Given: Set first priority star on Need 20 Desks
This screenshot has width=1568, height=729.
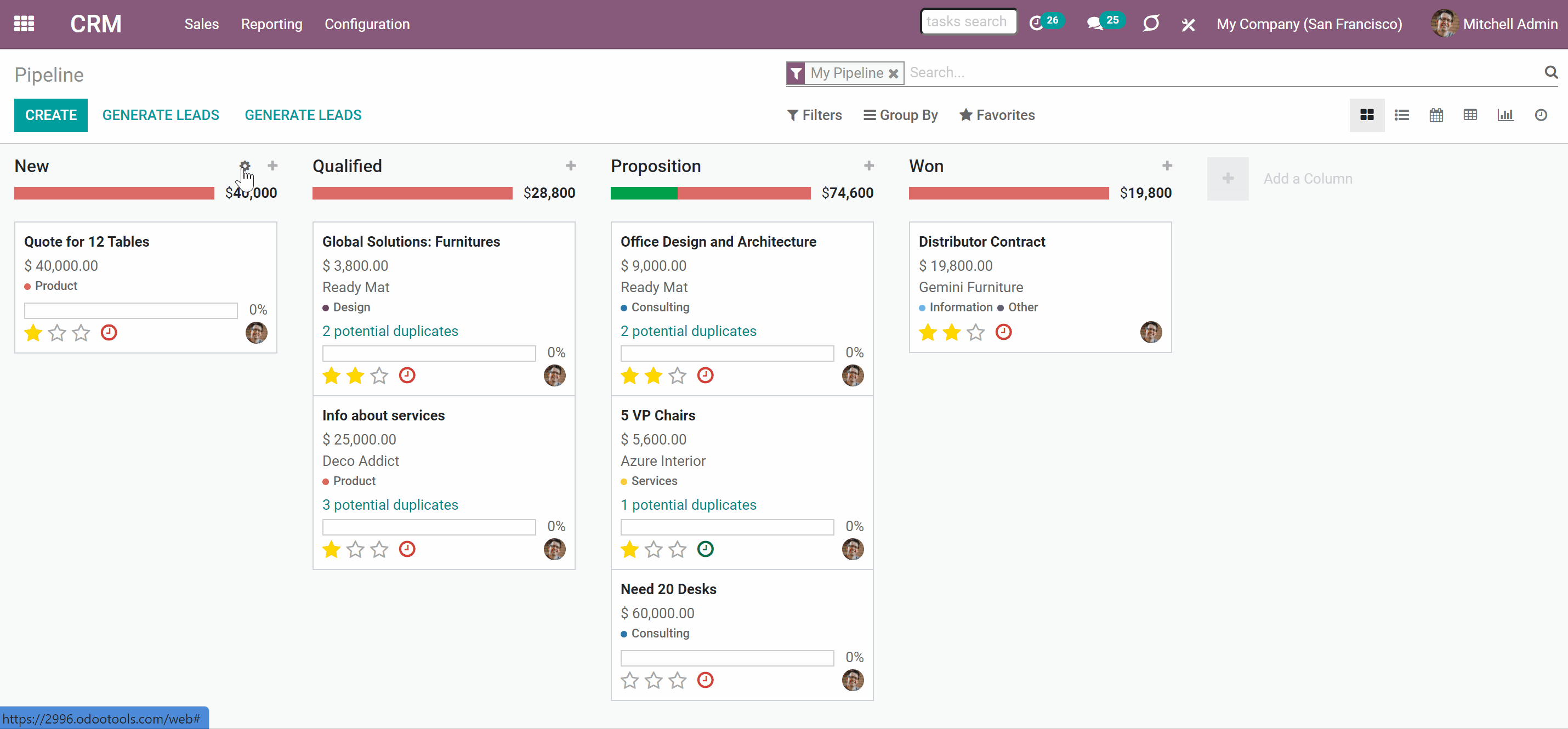Looking at the screenshot, I should tap(629, 680).
